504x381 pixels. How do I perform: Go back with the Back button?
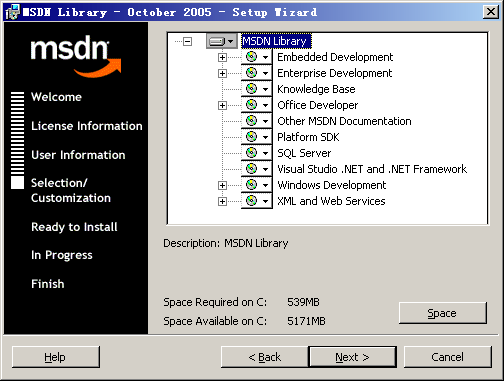(265, 357)
